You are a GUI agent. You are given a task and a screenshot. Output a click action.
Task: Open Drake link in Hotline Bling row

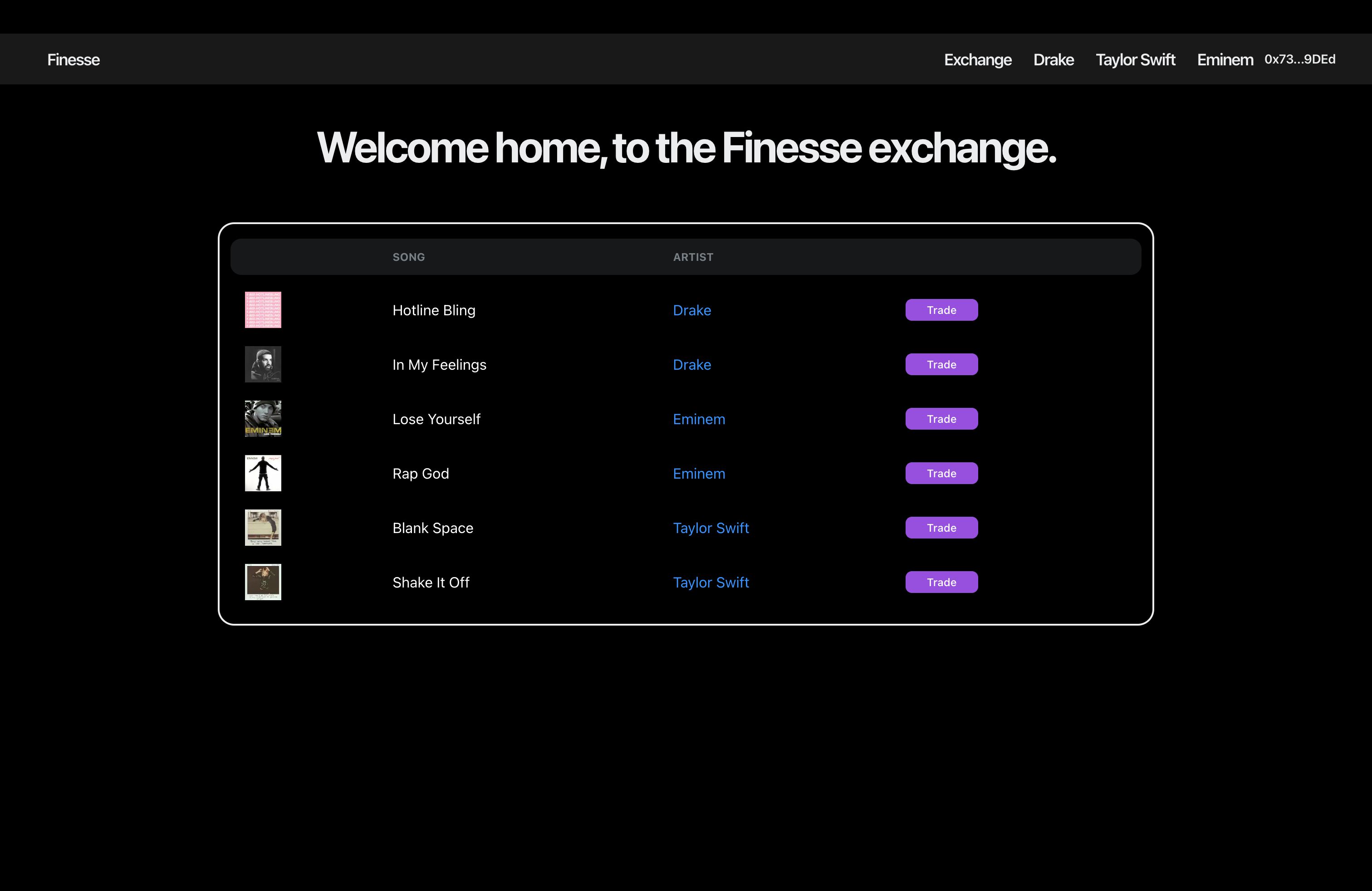point(692,310)
